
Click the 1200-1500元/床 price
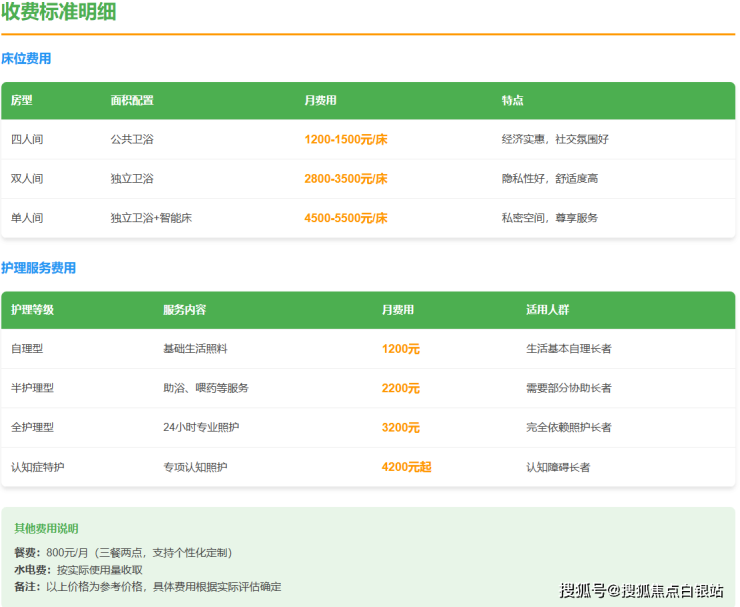(345, 139)
